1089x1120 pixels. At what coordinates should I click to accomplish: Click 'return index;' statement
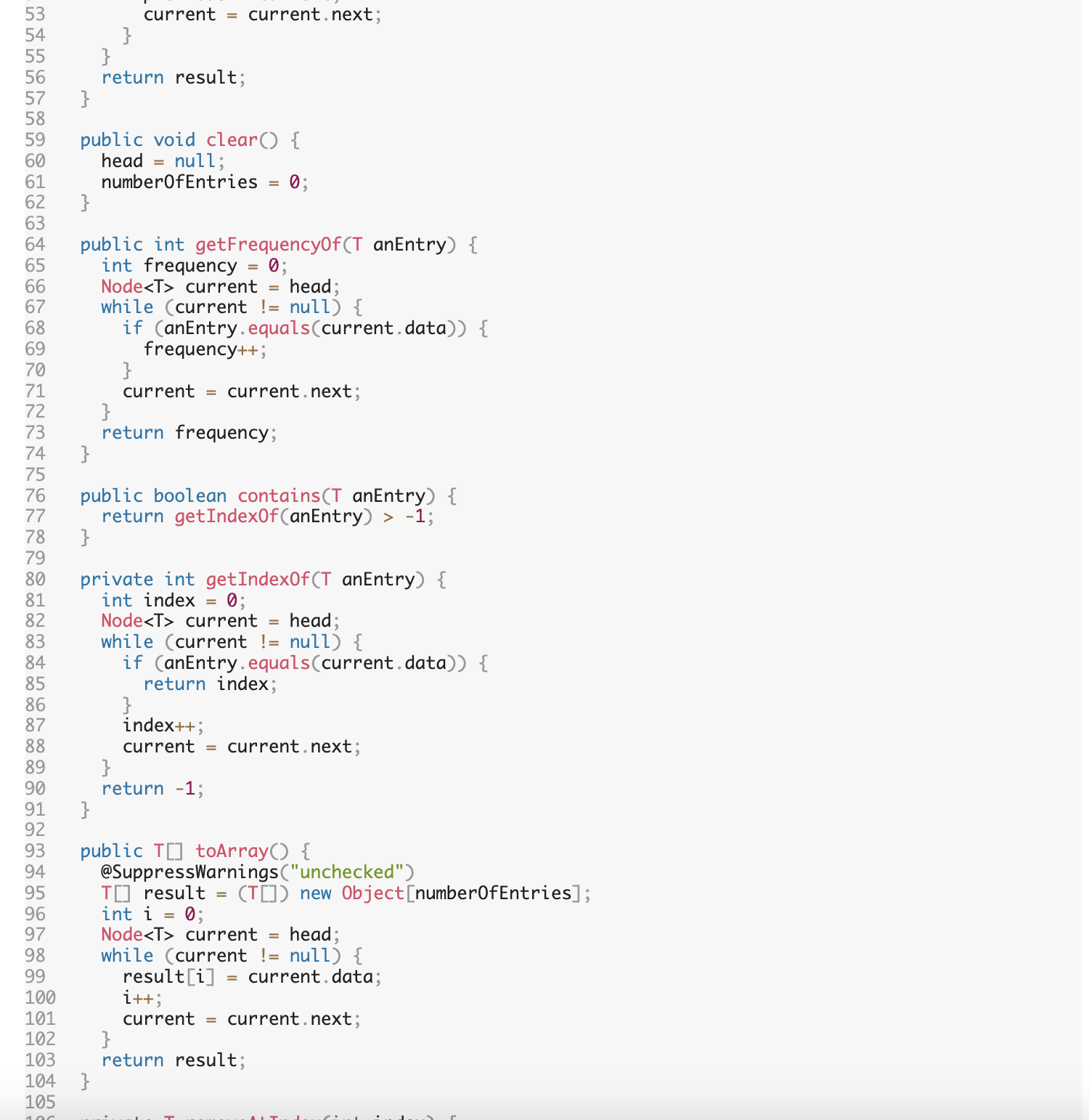pyautogui.click(x=211, y=684)
